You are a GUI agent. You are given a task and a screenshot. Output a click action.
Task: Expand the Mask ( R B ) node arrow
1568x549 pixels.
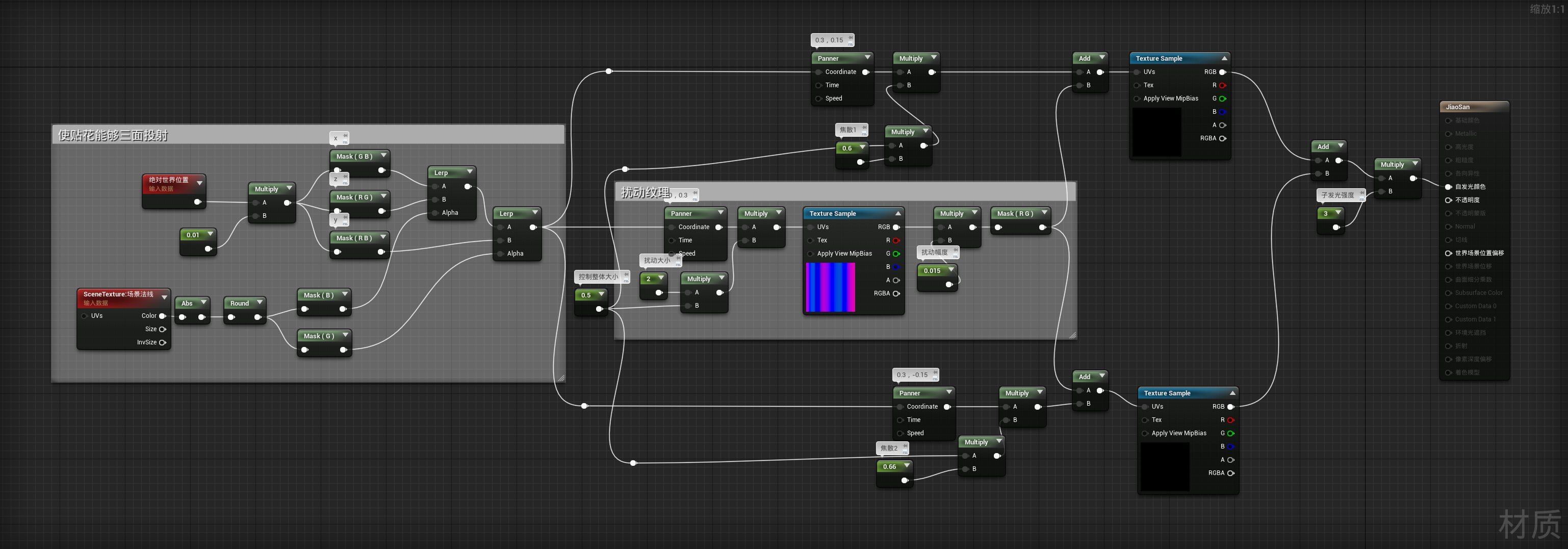pos(383,237)
